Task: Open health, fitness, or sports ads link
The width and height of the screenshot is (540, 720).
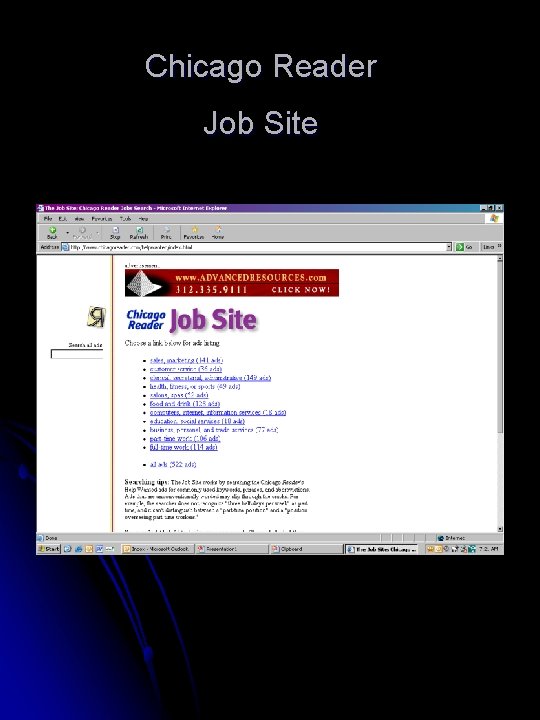Action: (195, 387)
